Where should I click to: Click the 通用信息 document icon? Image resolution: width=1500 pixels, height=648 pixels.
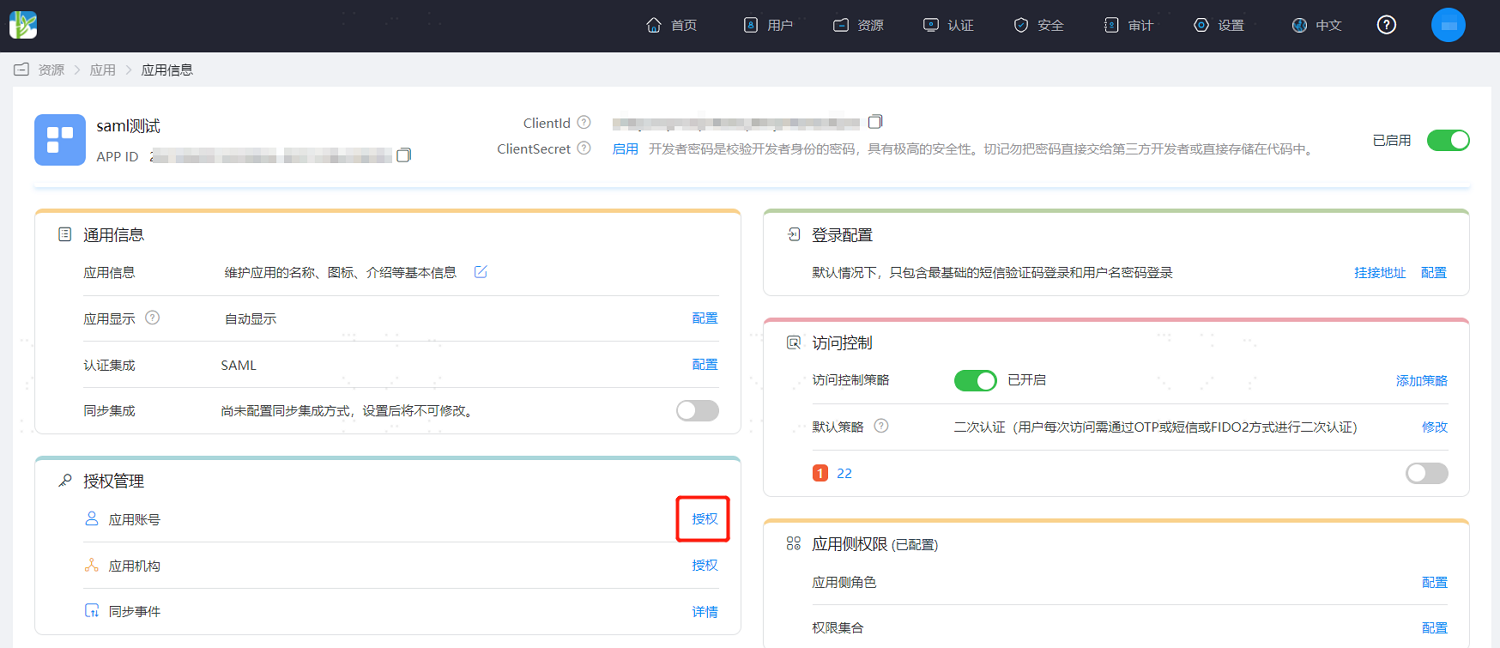[x=65, y=234]
